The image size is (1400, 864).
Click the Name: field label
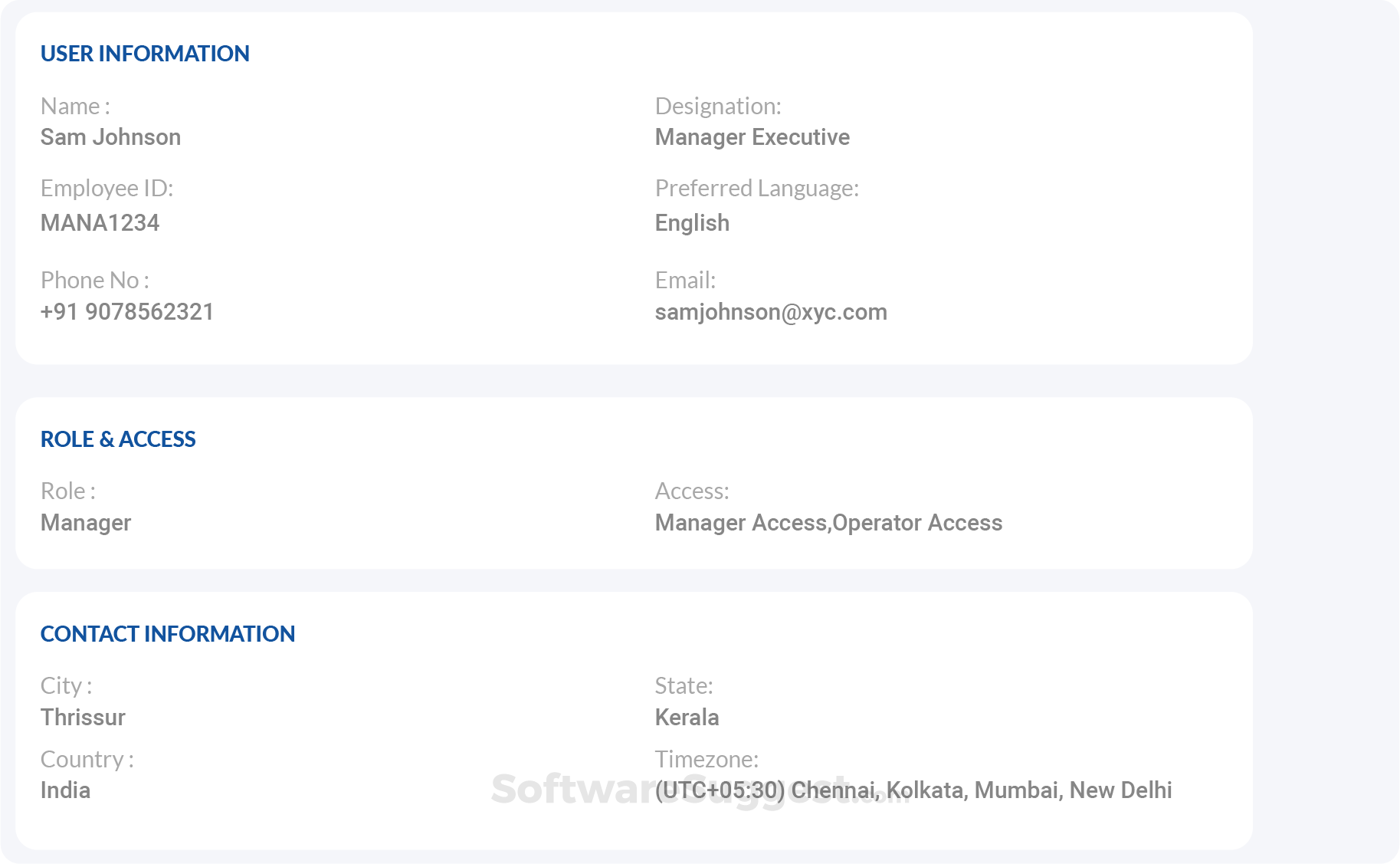[75, 106]
